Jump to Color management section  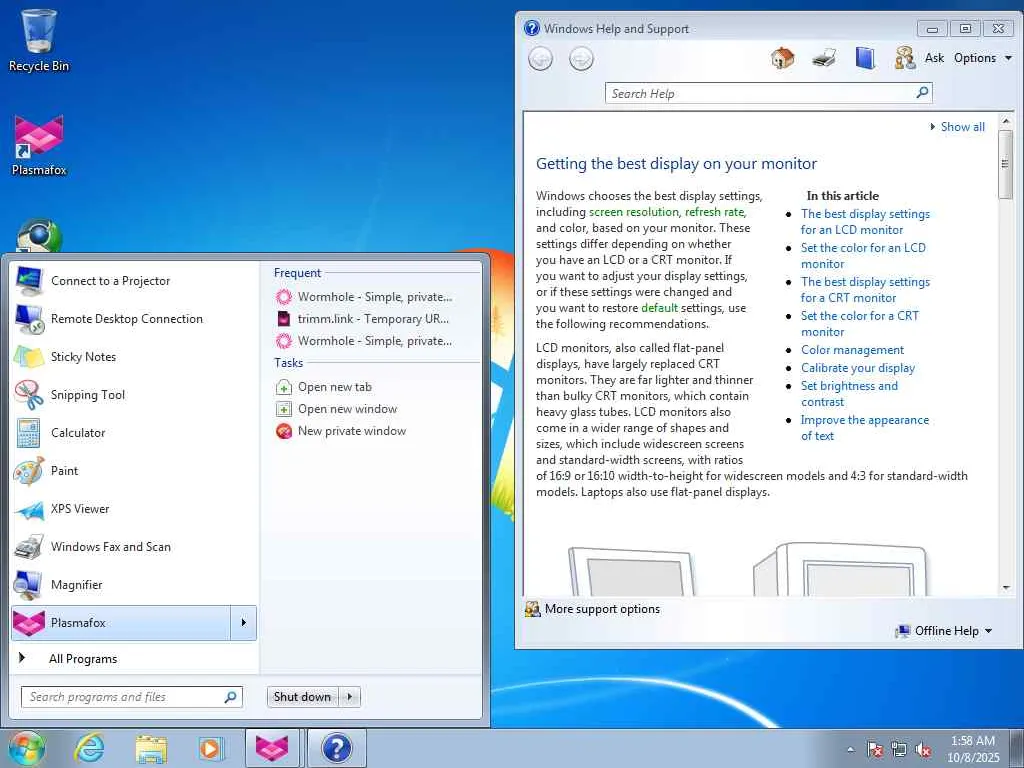pyautogui.click(x=852, y=350)
